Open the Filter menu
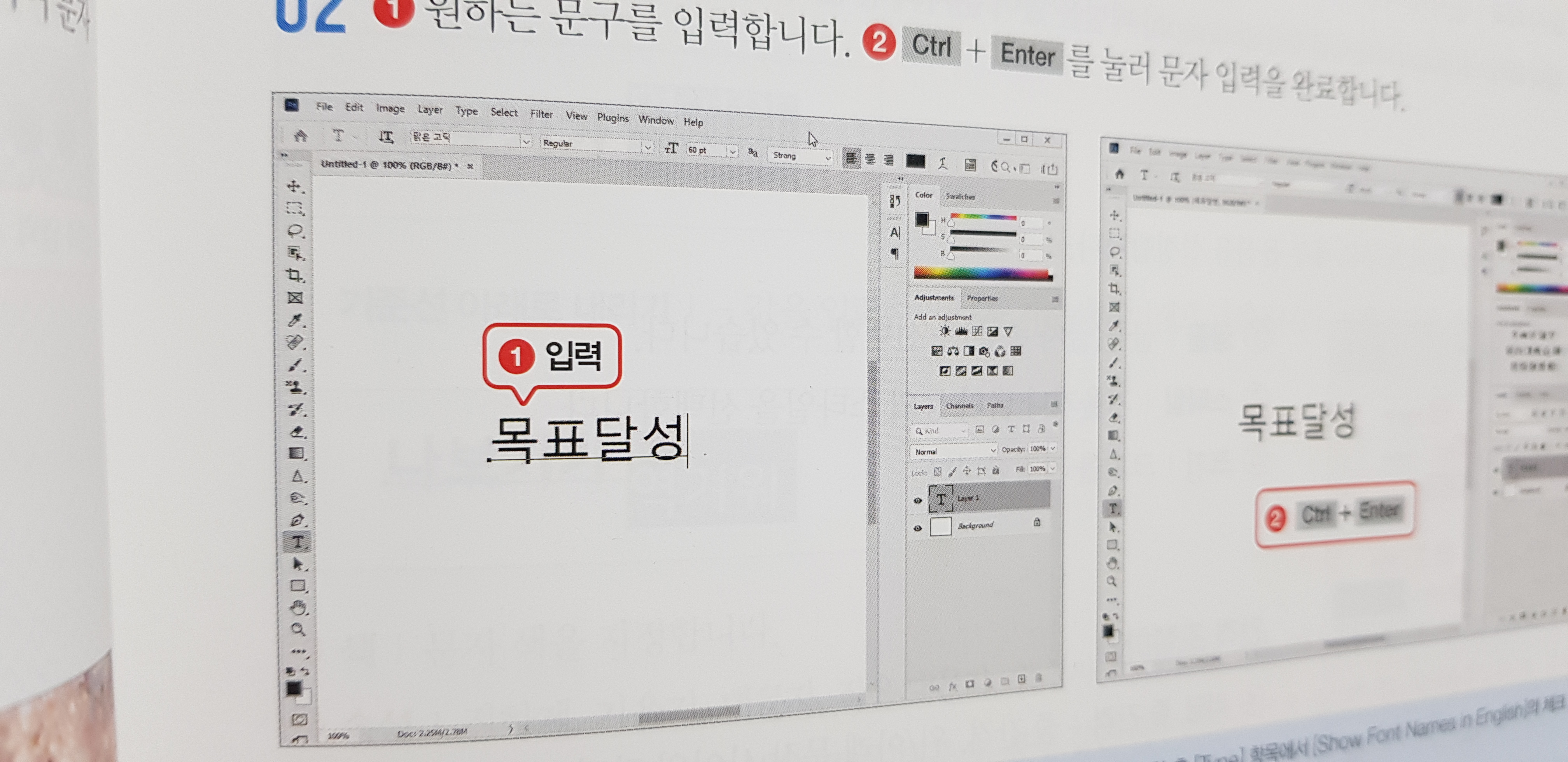The height and width of the screenshot is (762, 1568). [x=541, y=114]
